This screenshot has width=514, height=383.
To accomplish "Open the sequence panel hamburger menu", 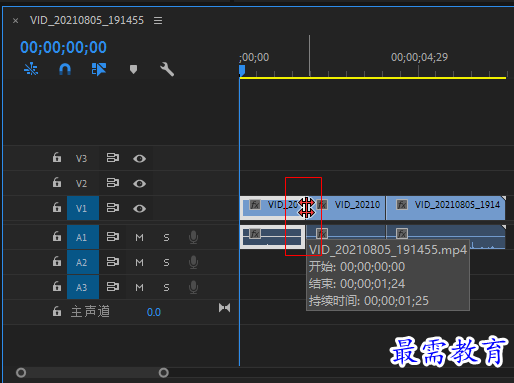I will coord(158,21).
